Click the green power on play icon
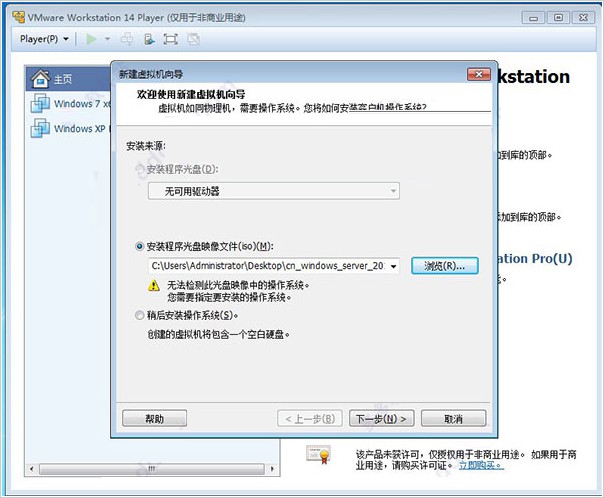 [91, 39]
